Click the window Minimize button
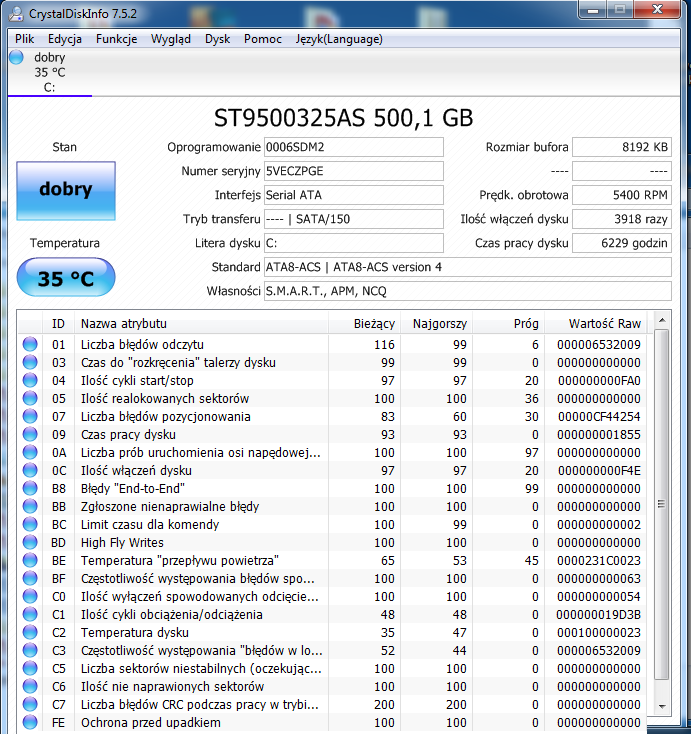This screenshot has height=734, width=691. pos(593,9)
